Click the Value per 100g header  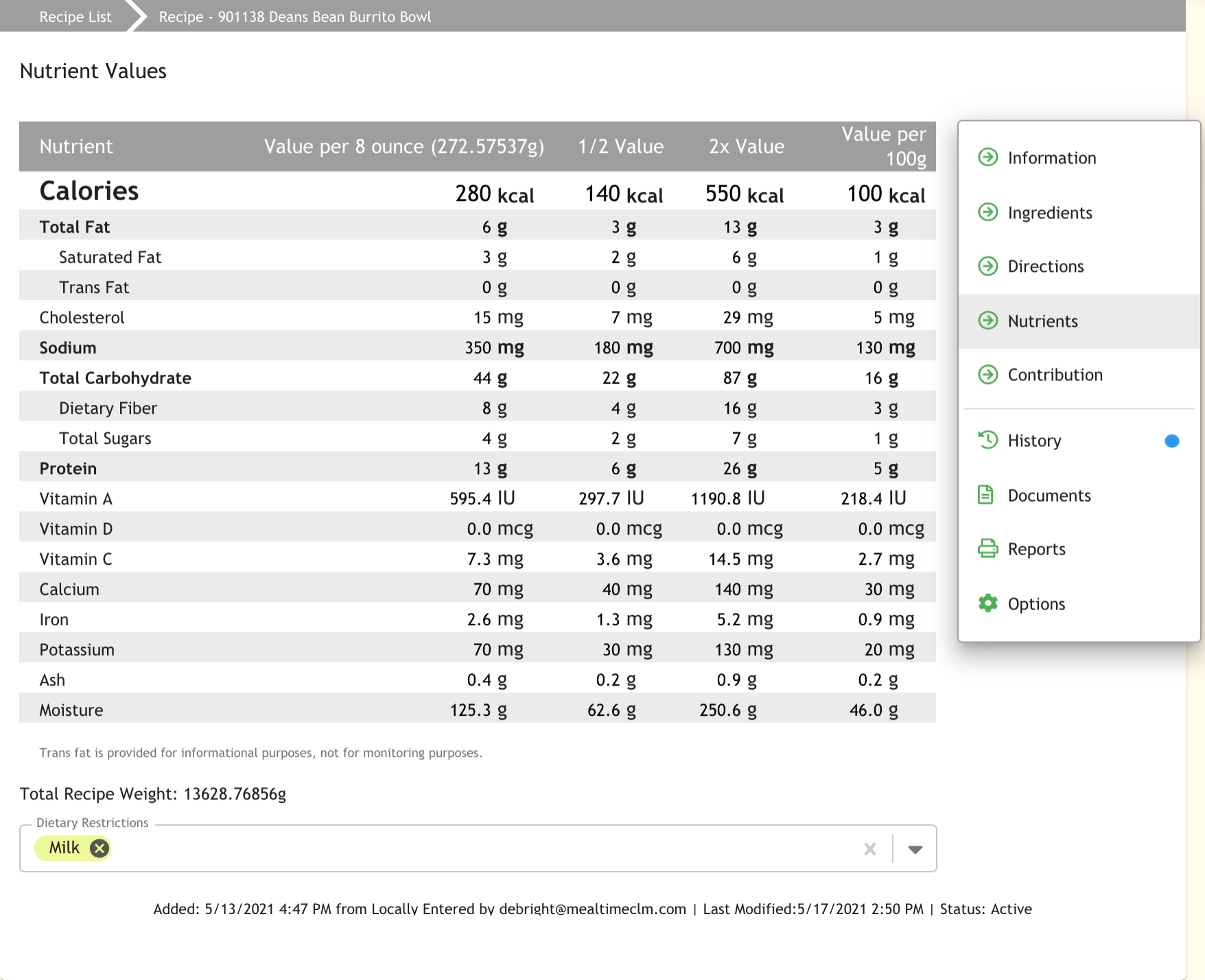pos(885,146)
